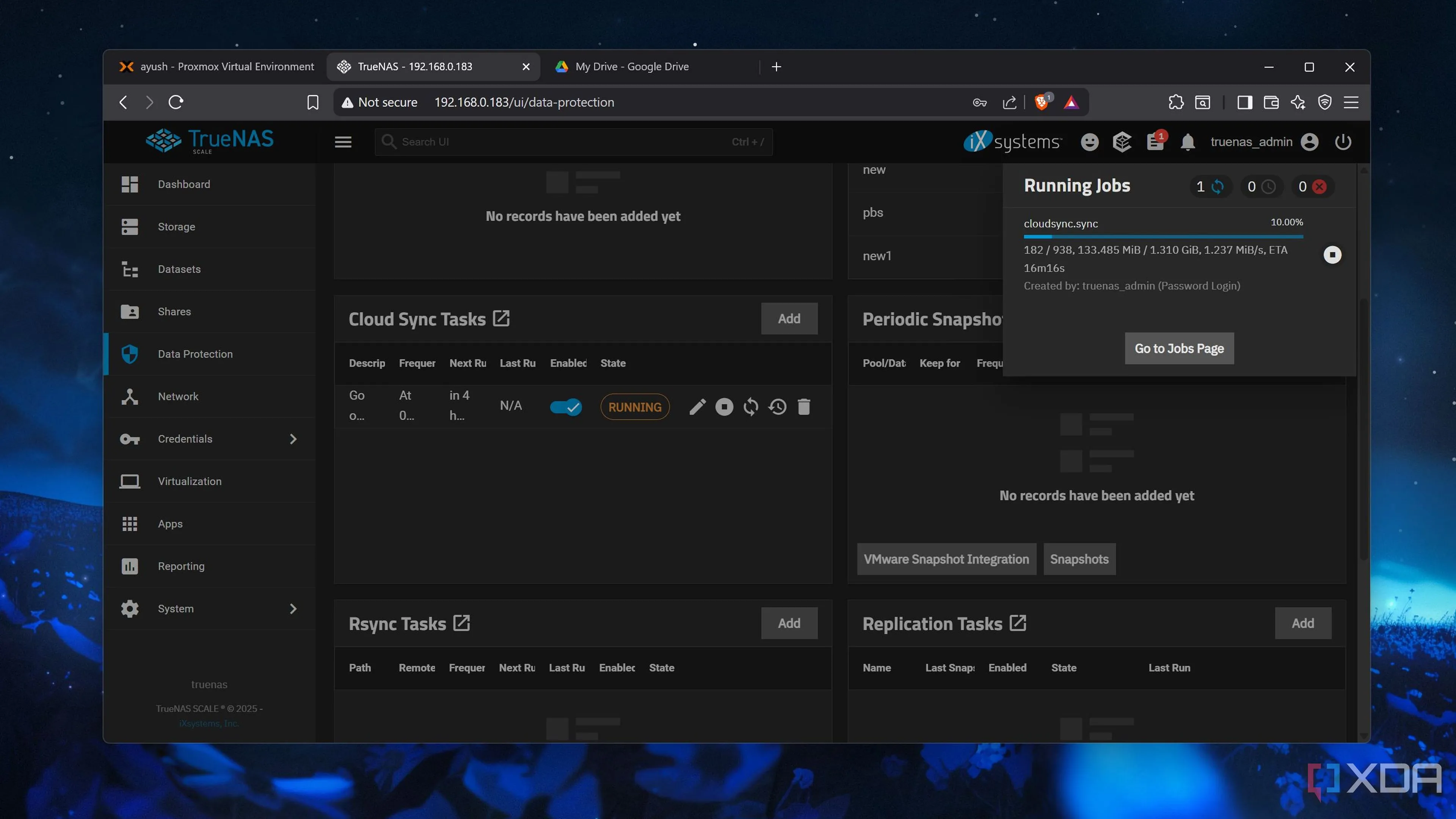
Task: Add a new Rsync task
Action: [x=789, y=623]
